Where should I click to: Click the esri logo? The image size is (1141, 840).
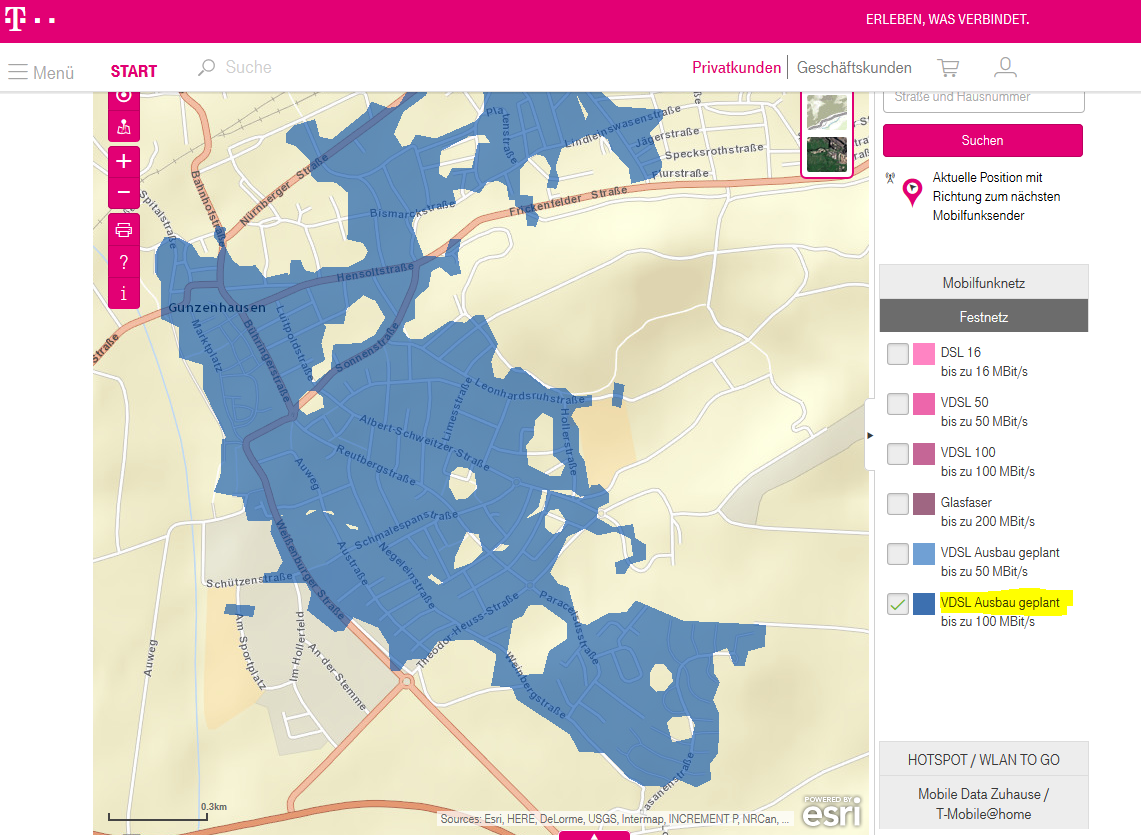click(832, 812)
